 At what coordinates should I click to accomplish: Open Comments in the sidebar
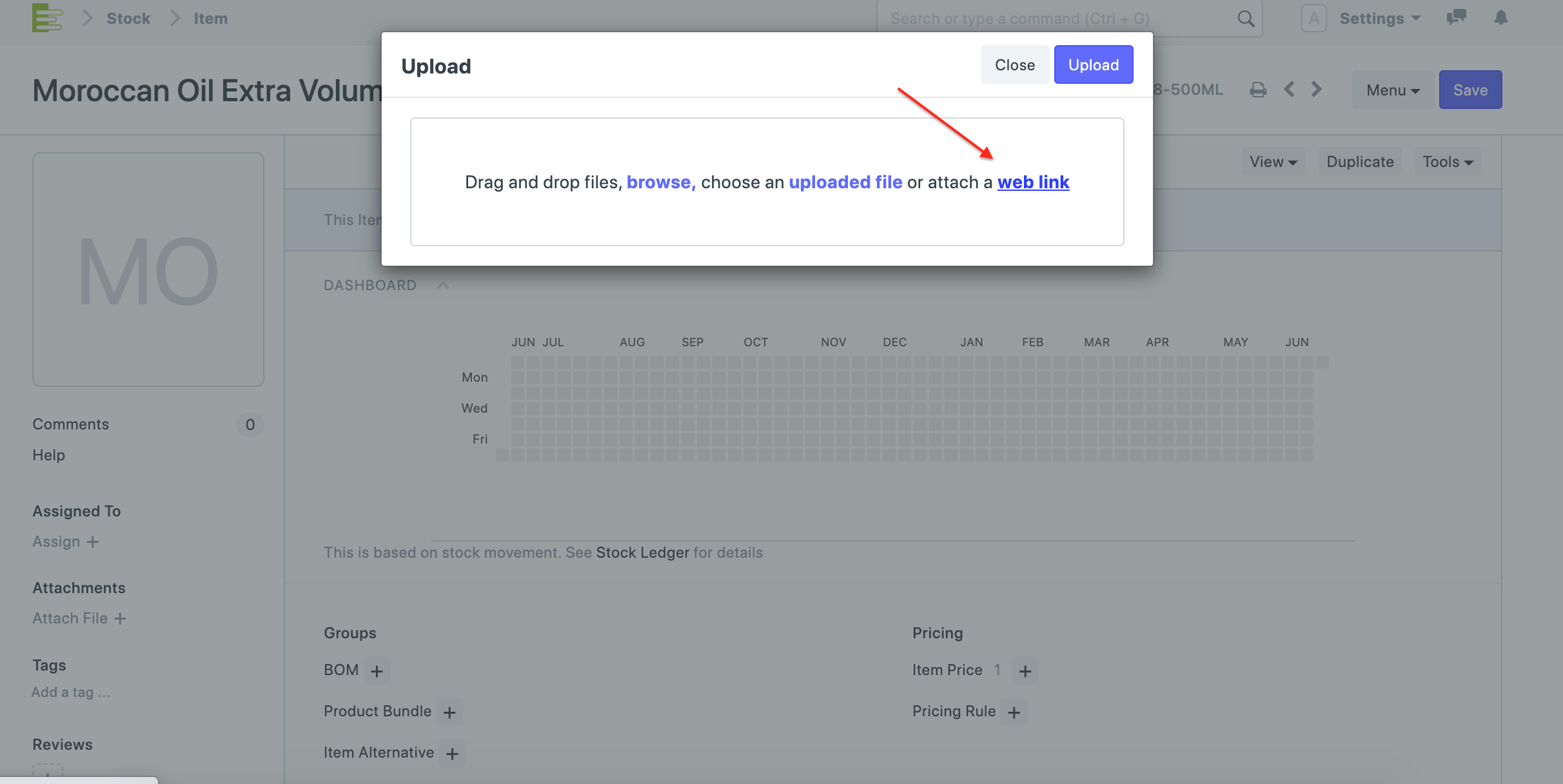pos(71,424)
